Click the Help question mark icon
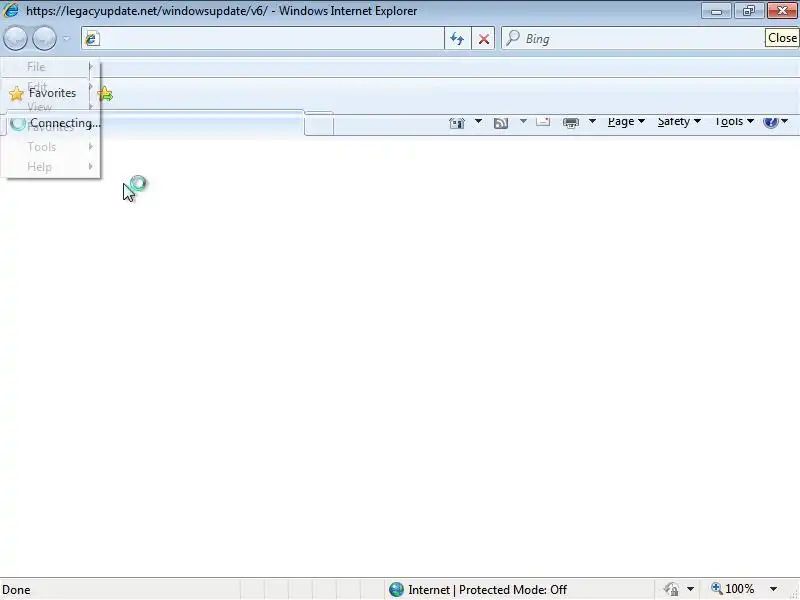The width and height of the screenshot is (800, 600). pos(770,121)
